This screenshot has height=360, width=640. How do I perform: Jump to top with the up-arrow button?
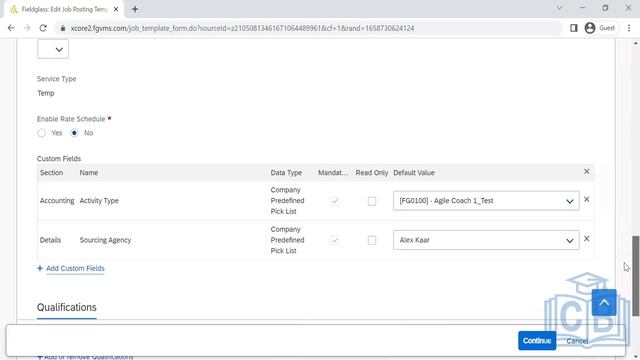pyautogui.click(x=604, y=302)
